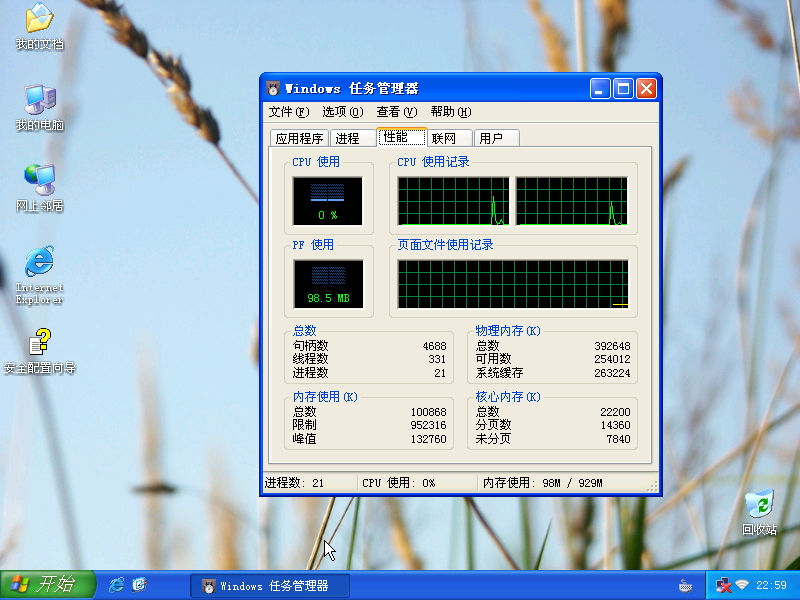Maximize the Task Manager window
Viewport: 800px width, 600px height.
623,89
